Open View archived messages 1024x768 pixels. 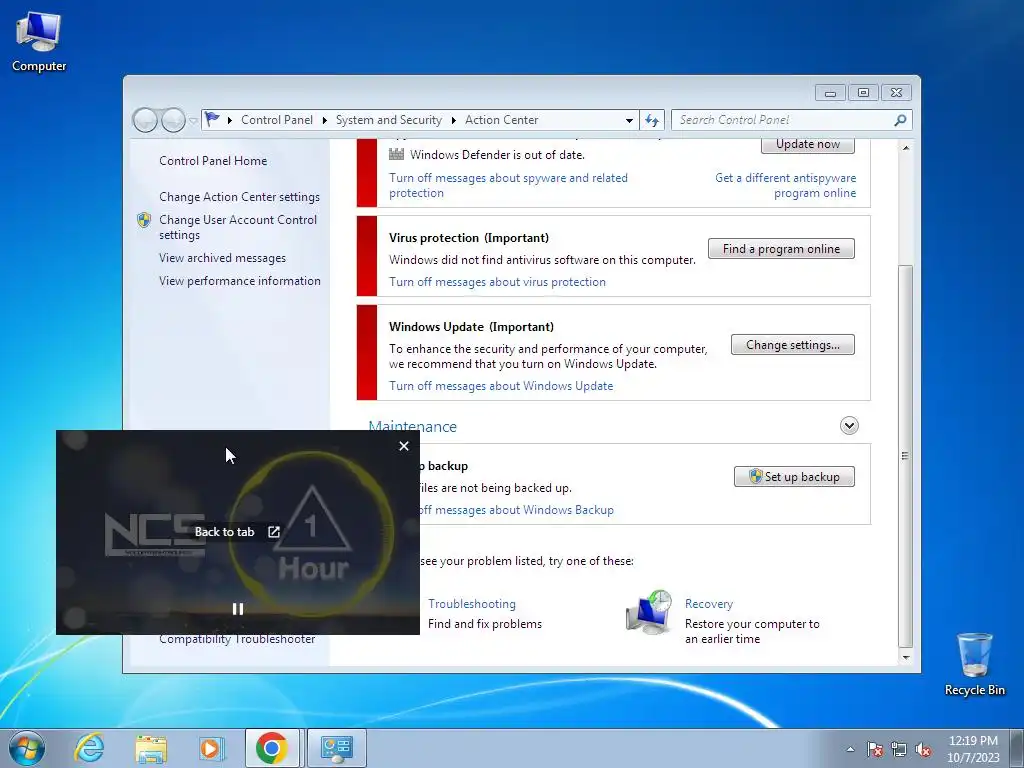point(222,258)
